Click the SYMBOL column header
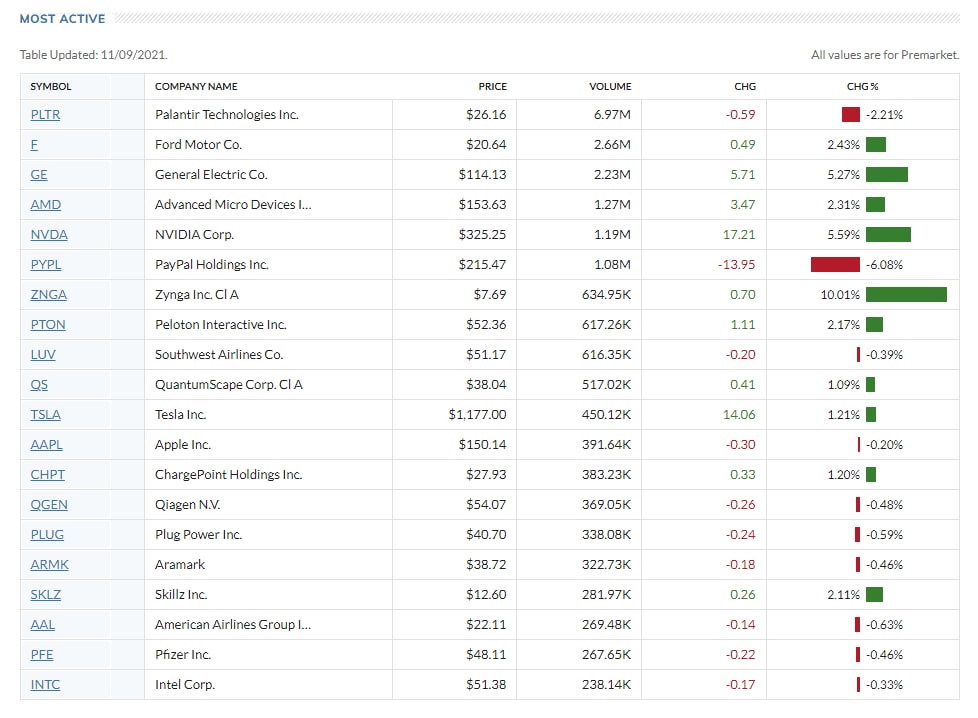The width and height of the screenshot is (978, 718). [x=51, y=86]
